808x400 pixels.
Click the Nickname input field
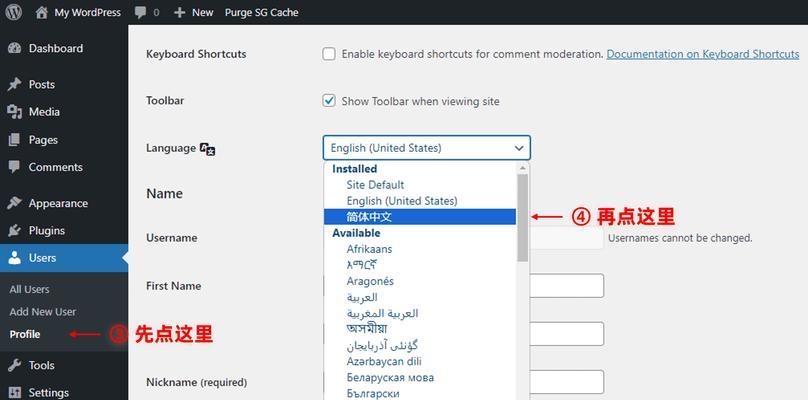(567, 382)
